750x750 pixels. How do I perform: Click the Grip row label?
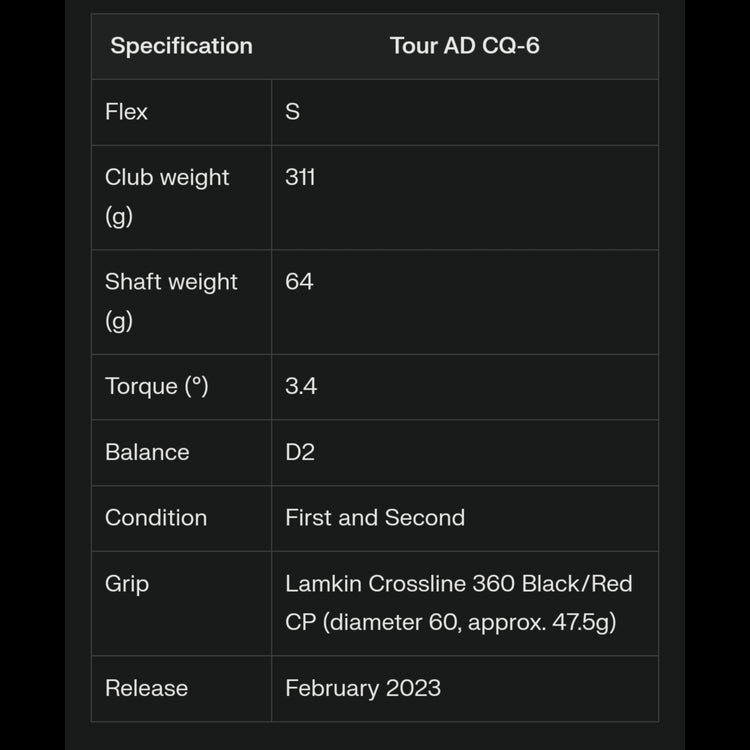point(126,583)
